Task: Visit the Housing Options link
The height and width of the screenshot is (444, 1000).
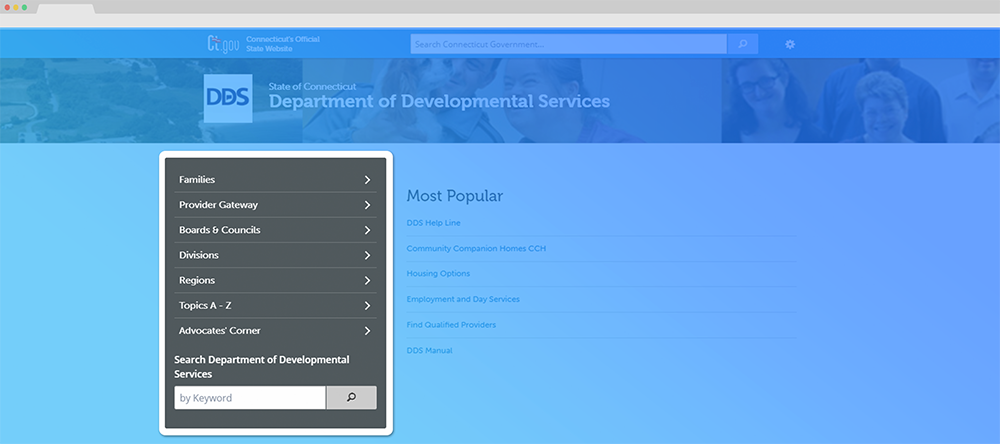Action: pos(438,274)
